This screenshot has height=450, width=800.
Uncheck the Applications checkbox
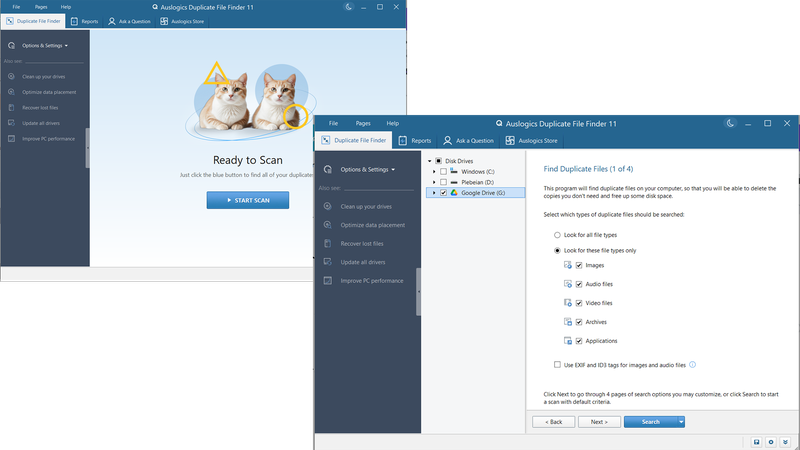click(579, 341)
